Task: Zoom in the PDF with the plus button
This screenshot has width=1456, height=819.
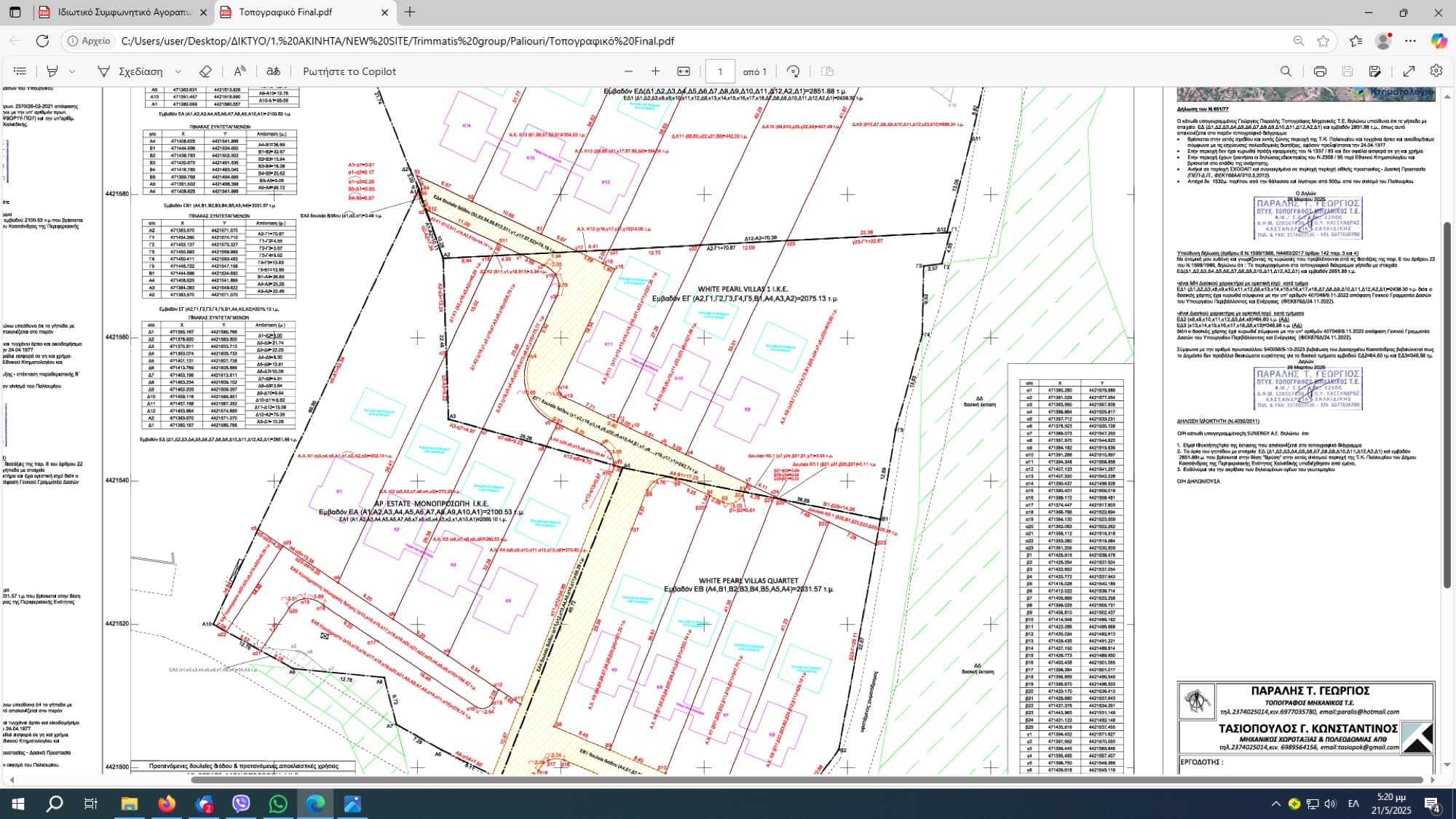Action: coord(655,71)
